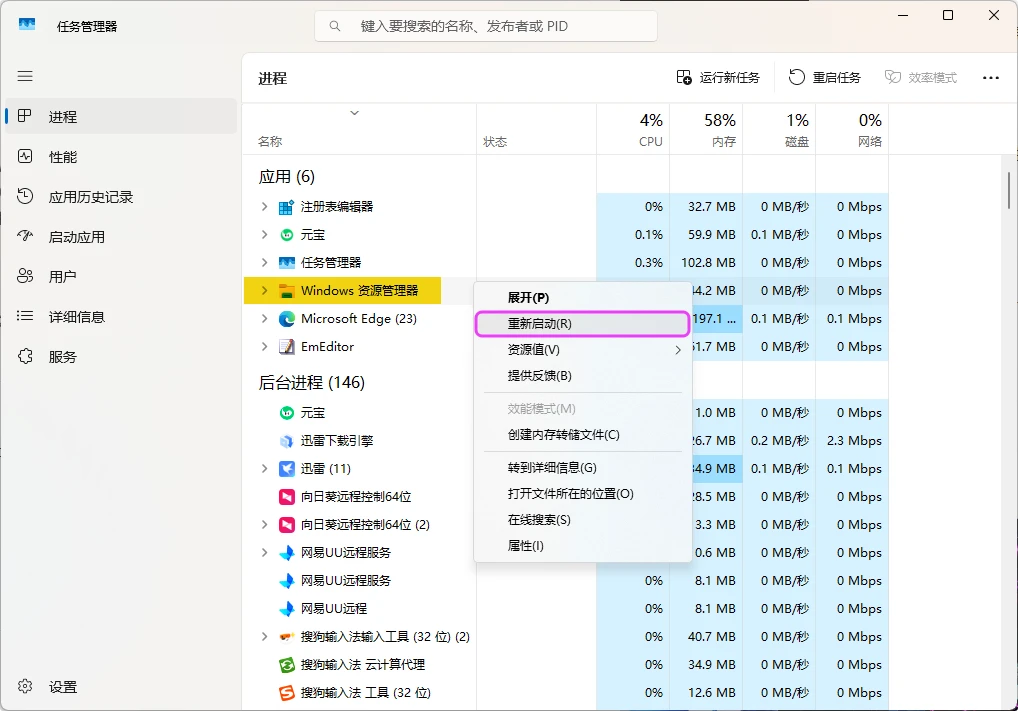Select the 后台进程 (146) group heading

(312, 382)
